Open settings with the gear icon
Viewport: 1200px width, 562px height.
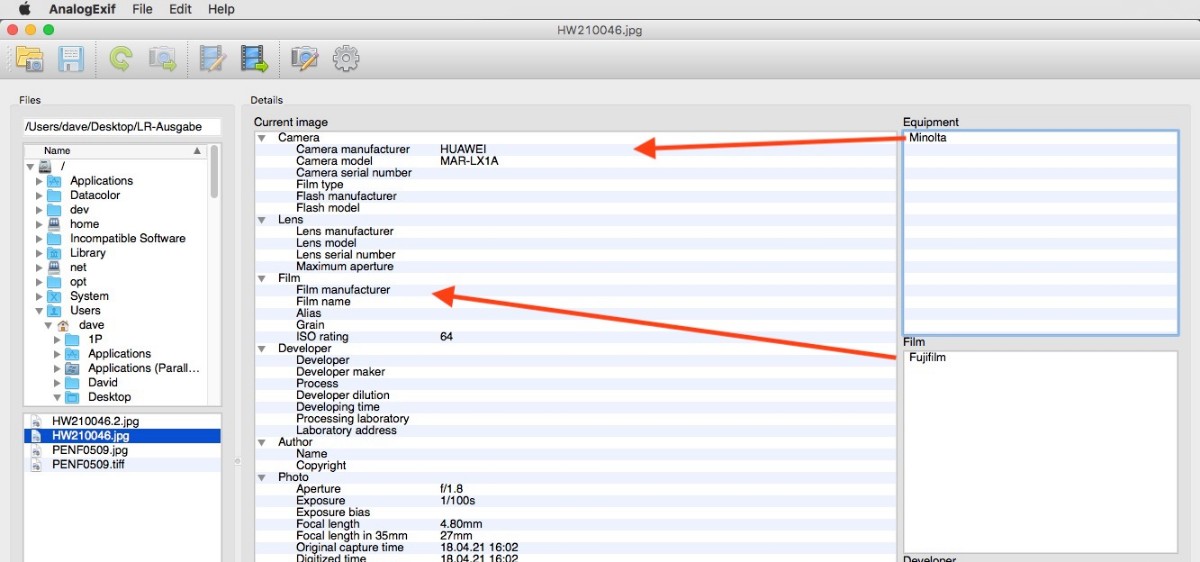pyautogui.click(x=346, y=59)
